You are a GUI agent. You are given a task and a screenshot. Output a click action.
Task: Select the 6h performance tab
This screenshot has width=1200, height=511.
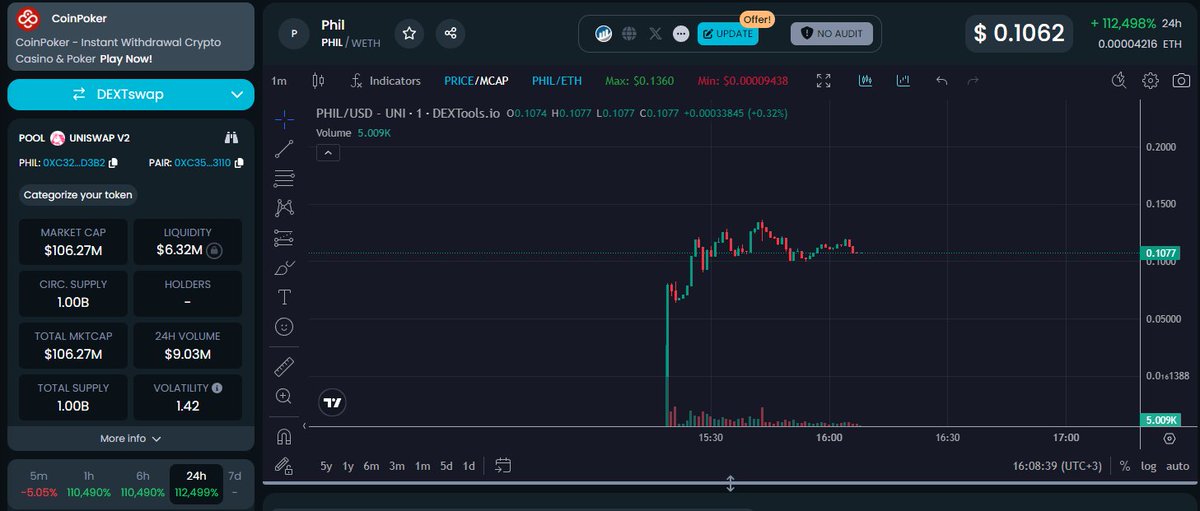pyautogui.click(x=143, y=484)
